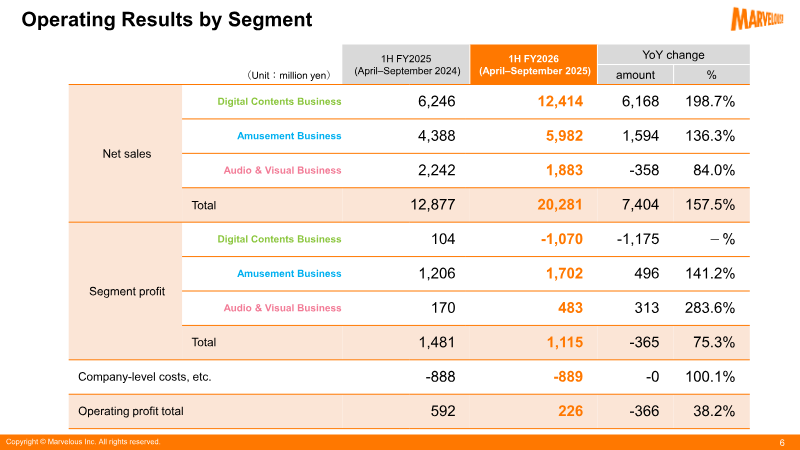
Task: Click the Operating profit total label
Action: (131, 411)
